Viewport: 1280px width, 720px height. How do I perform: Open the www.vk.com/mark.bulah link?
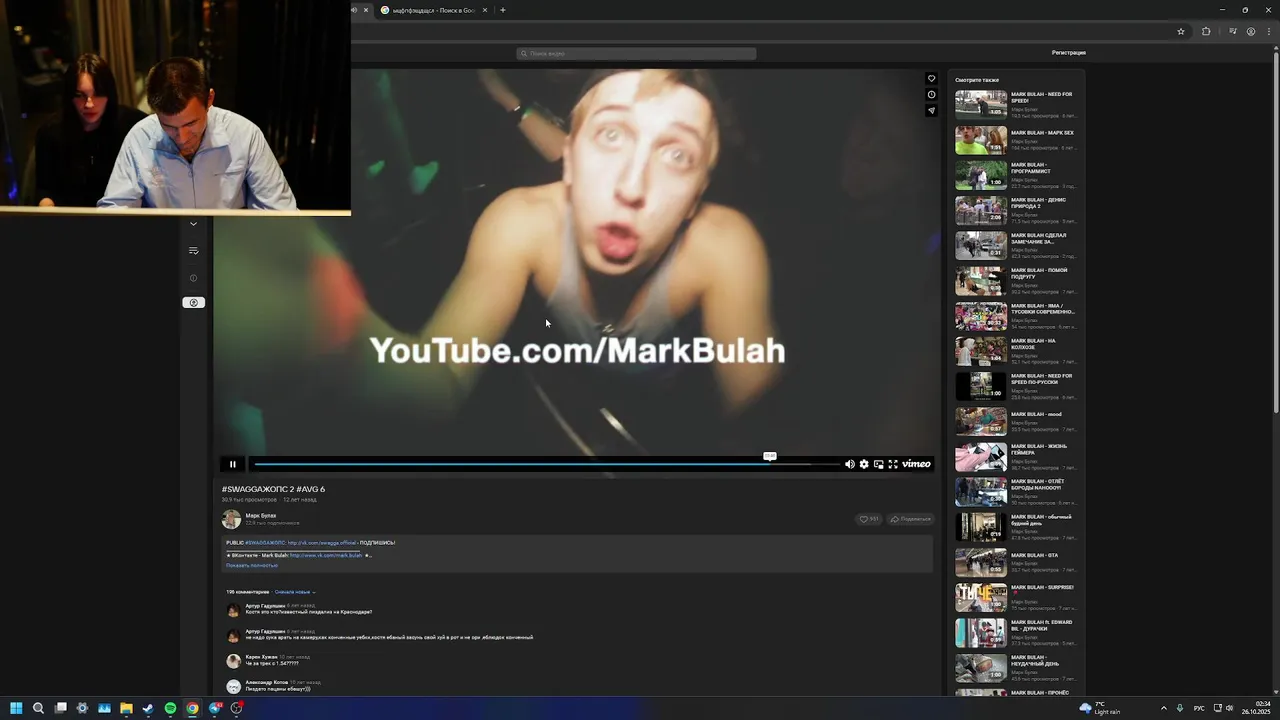coord(326,555)
